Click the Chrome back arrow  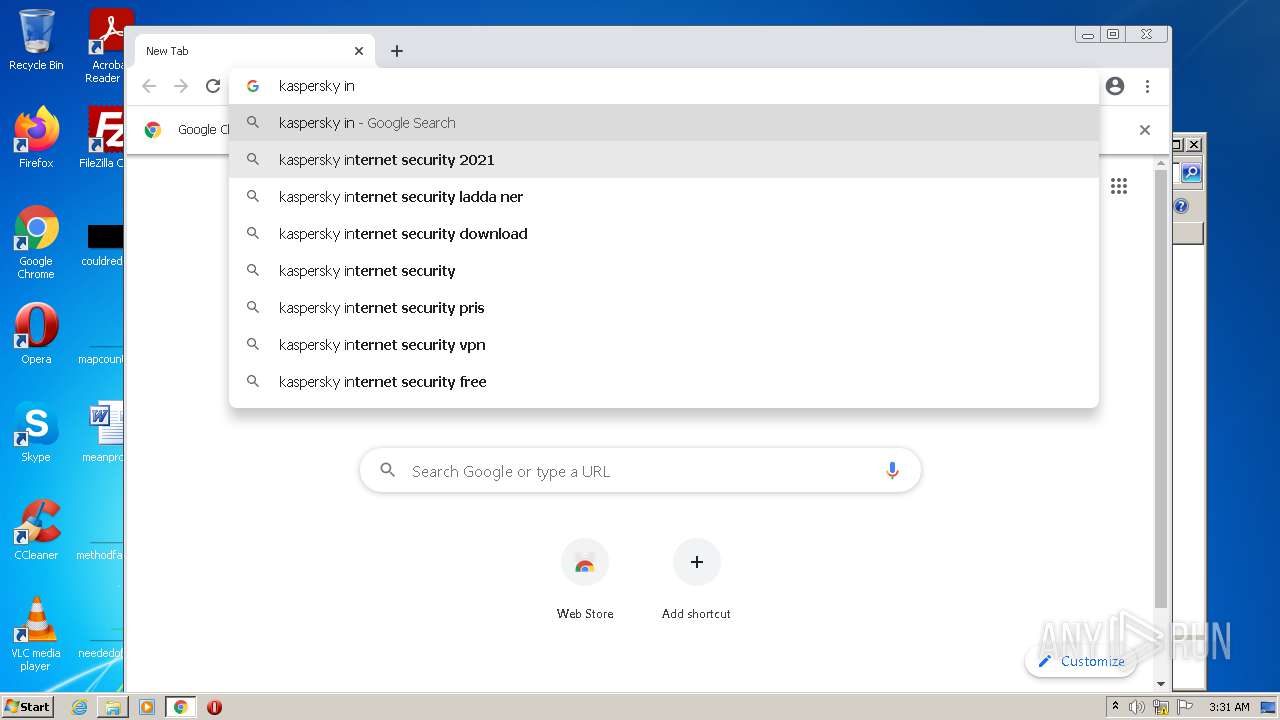149,86
